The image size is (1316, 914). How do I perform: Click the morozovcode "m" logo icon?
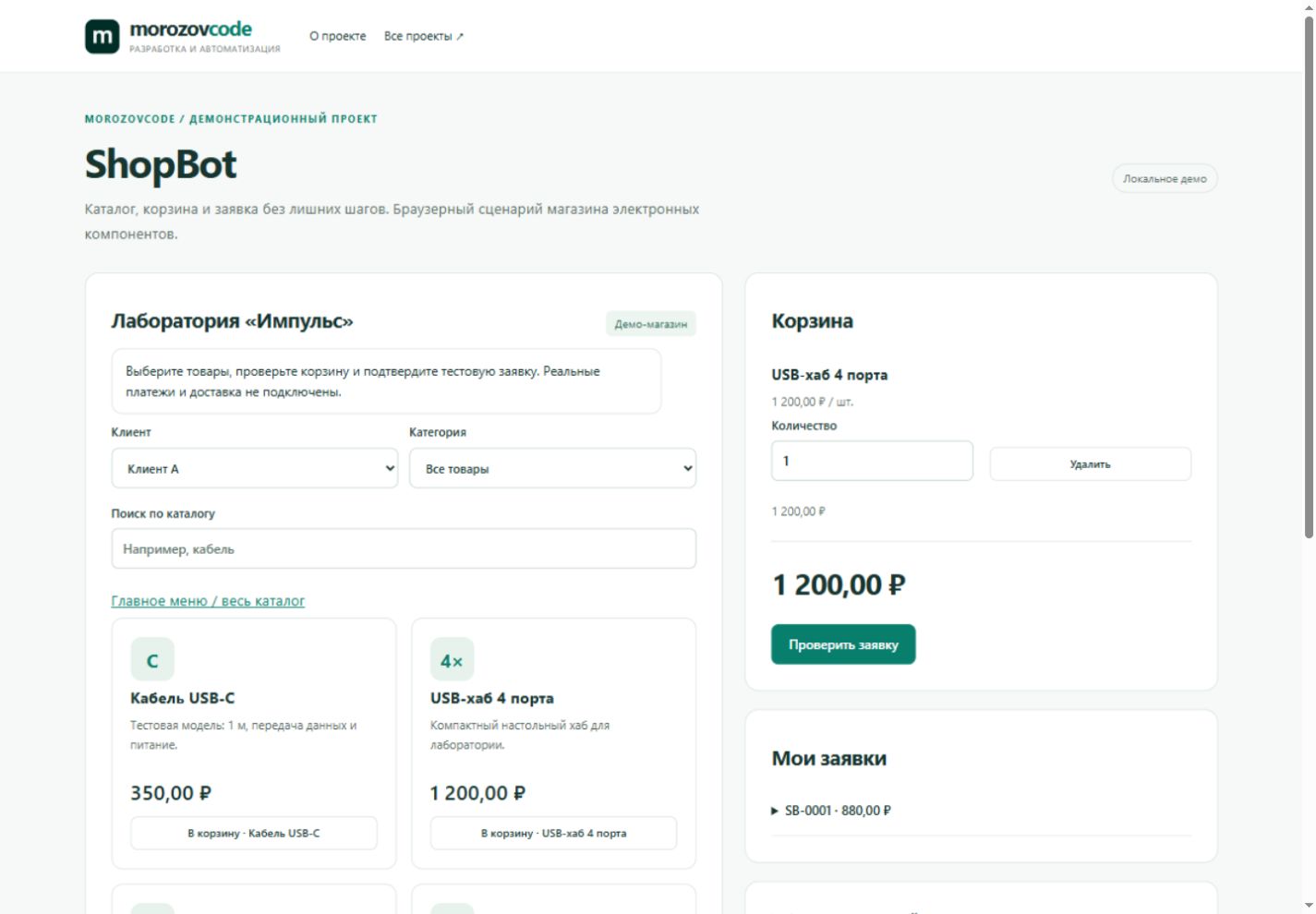[x=103, y=37]
